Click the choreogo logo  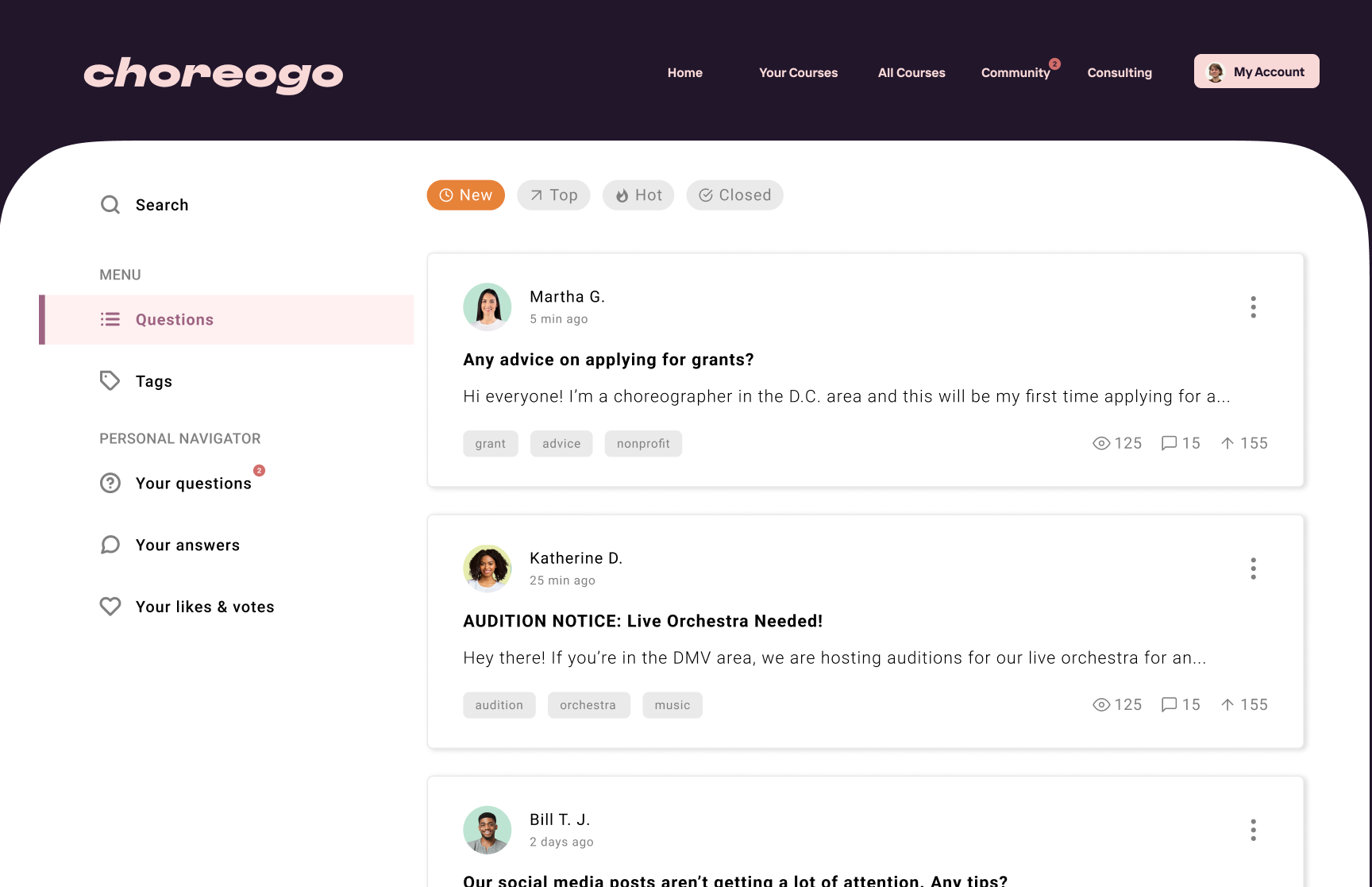(214, 75)
